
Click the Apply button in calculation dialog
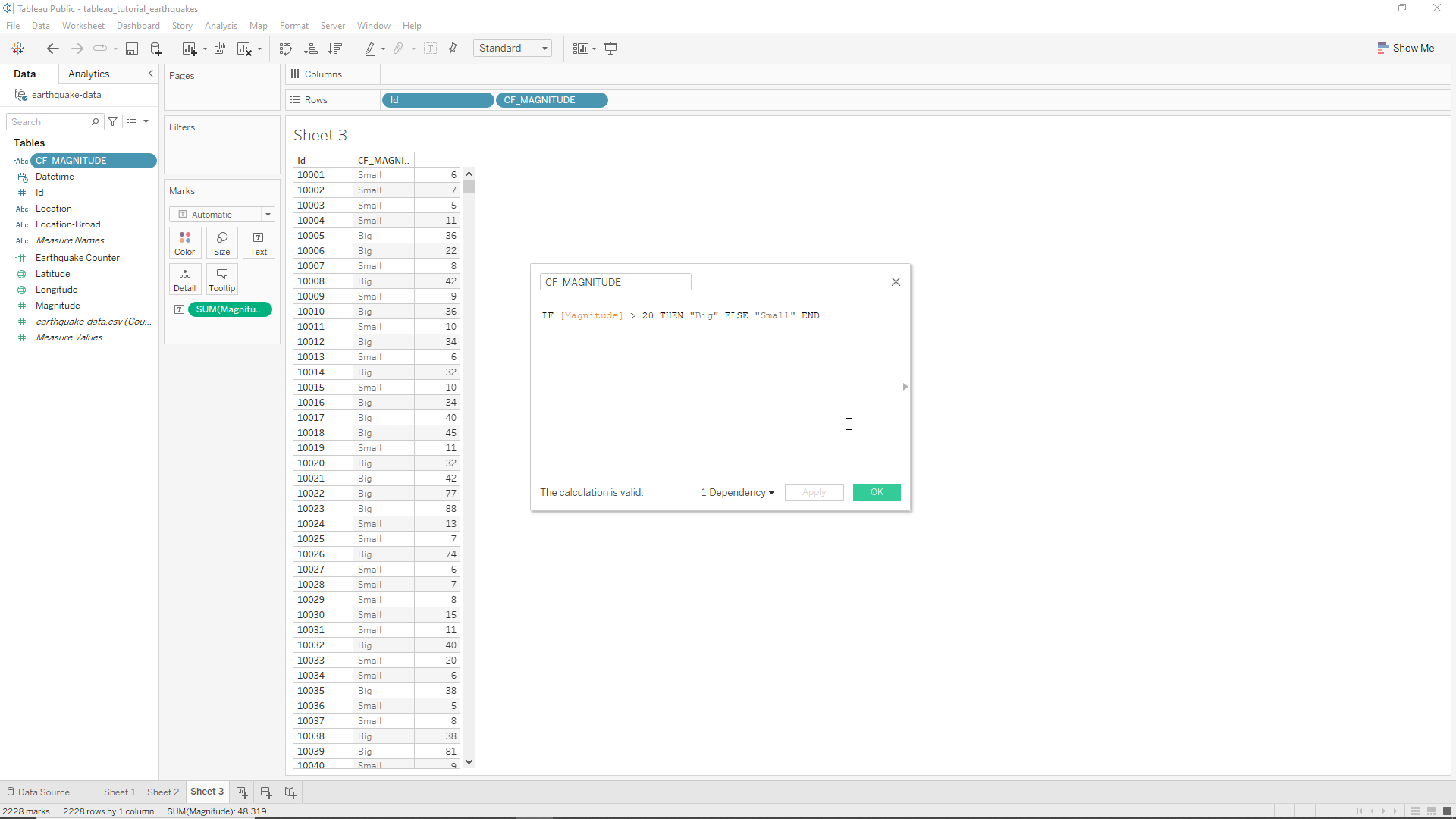click(814, 492)
